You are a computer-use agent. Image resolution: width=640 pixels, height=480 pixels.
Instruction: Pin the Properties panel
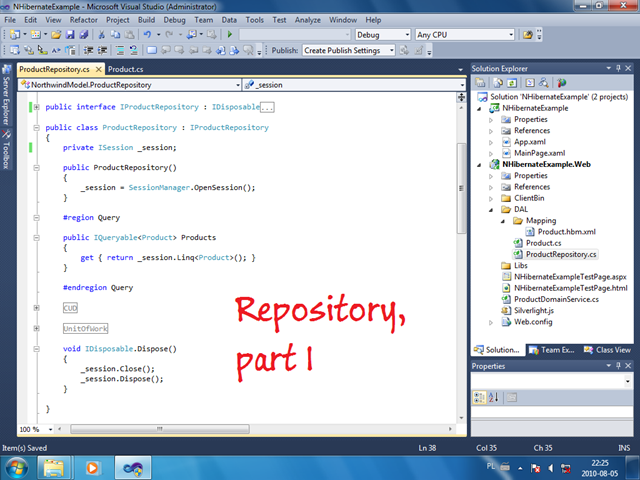[618, 366]
